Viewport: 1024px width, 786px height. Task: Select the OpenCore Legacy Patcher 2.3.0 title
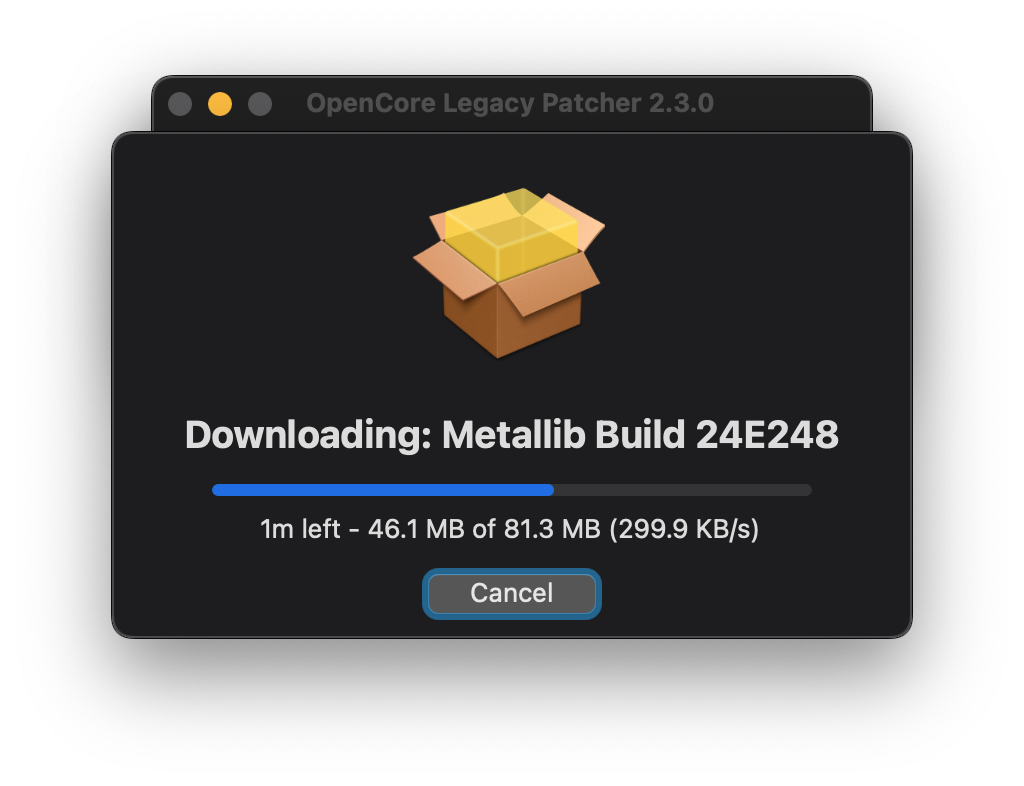pos(510,103)
